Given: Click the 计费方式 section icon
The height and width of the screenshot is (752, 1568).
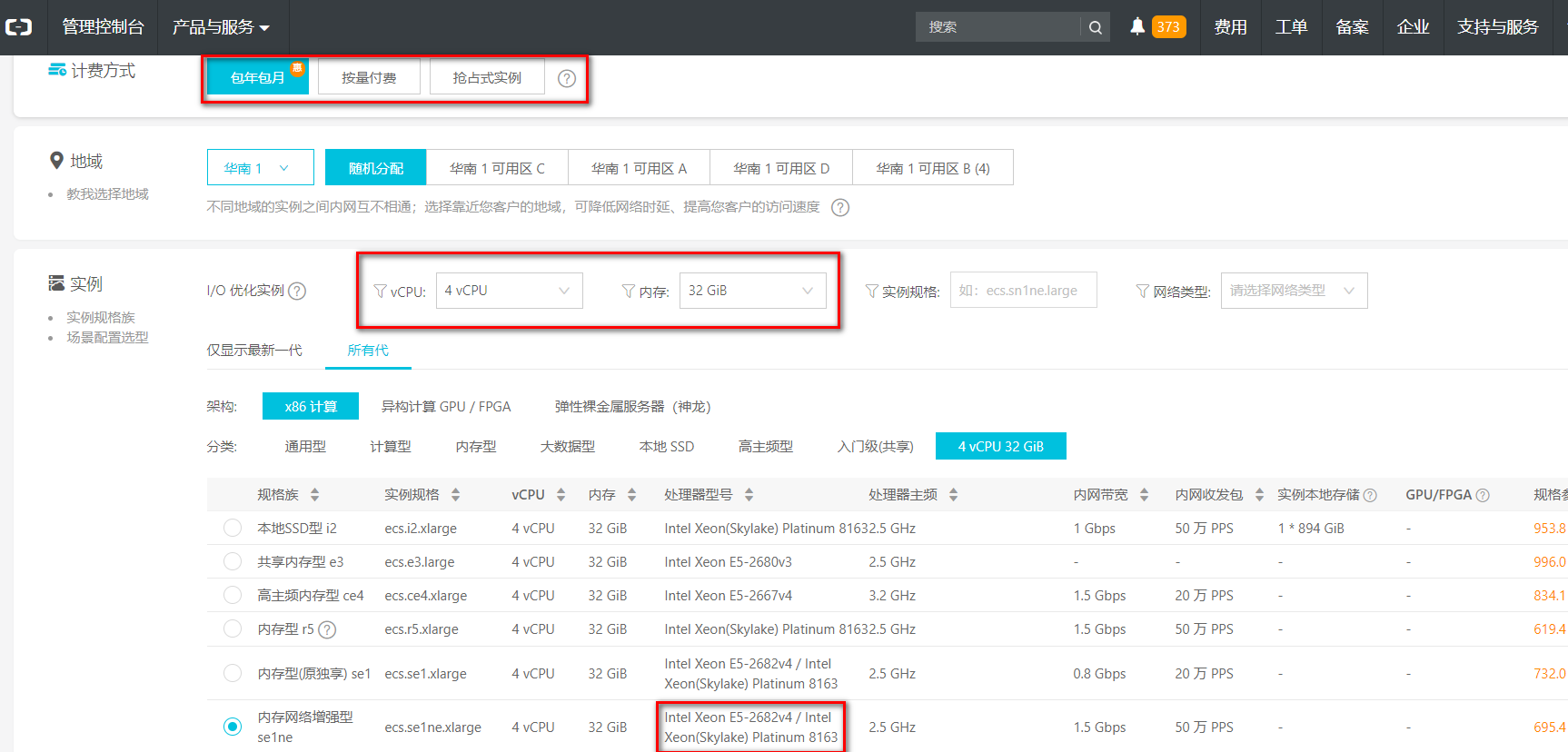Looking at the screenshot, I should click(57, 70).
